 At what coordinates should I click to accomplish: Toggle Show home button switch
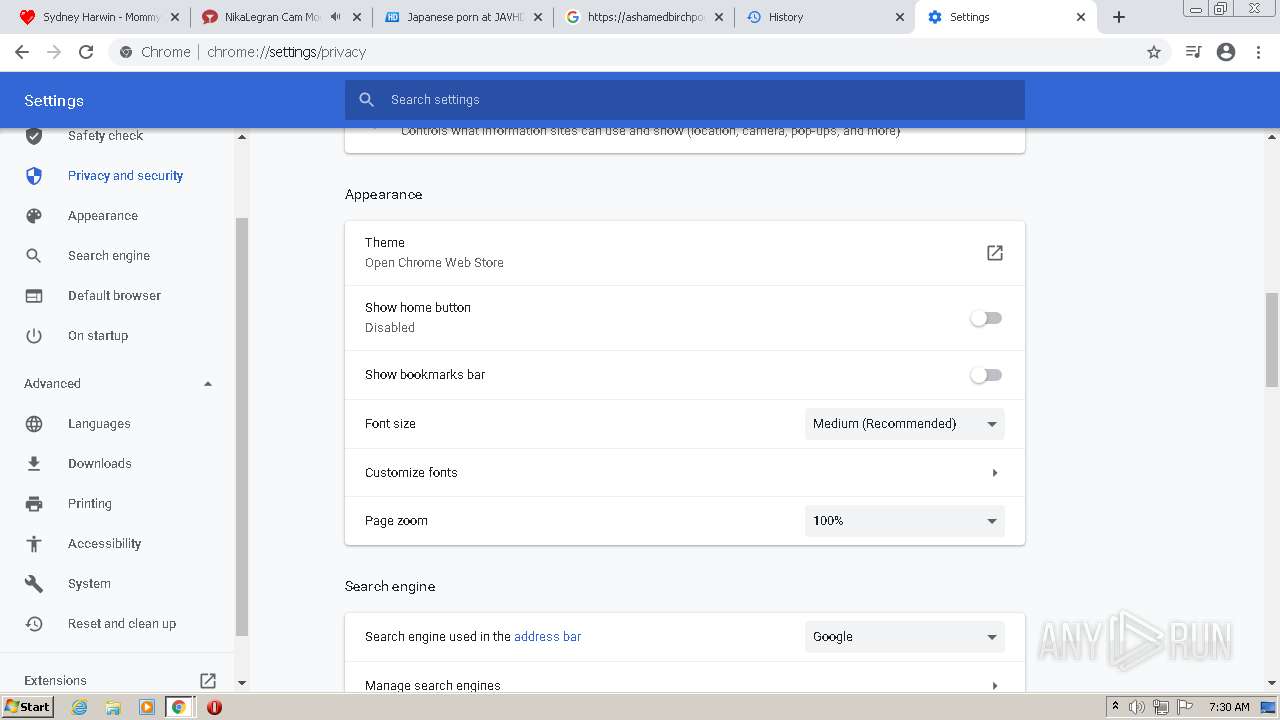pos(986,318)
